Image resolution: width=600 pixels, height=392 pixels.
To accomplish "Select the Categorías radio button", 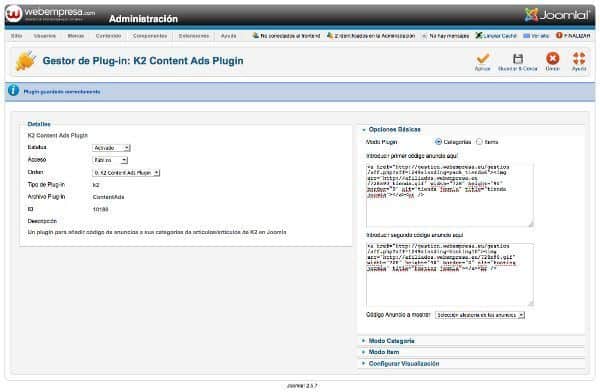I will pos(439,142).
